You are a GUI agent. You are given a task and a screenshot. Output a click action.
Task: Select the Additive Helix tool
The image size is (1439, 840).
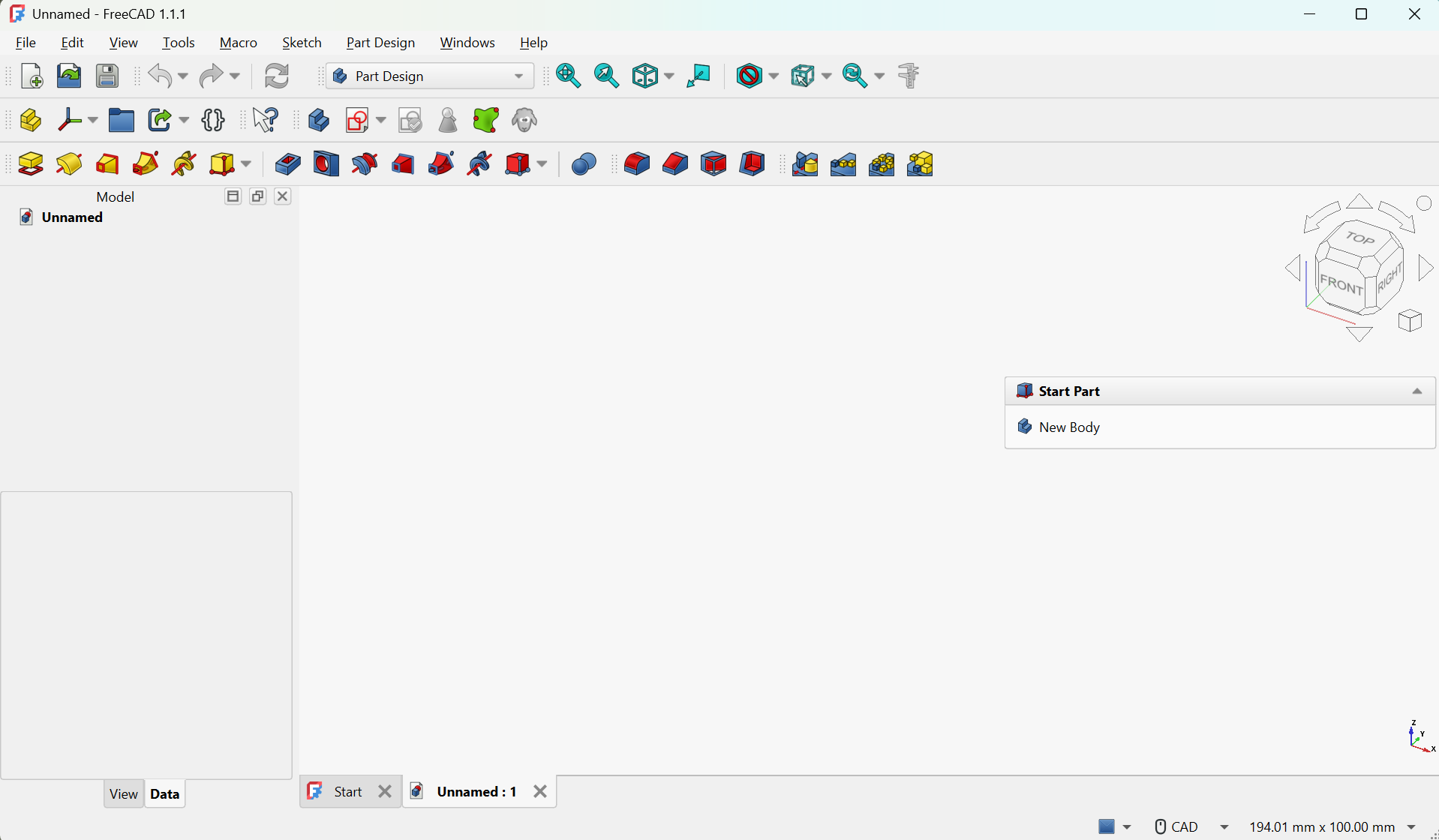click(184, 163)
